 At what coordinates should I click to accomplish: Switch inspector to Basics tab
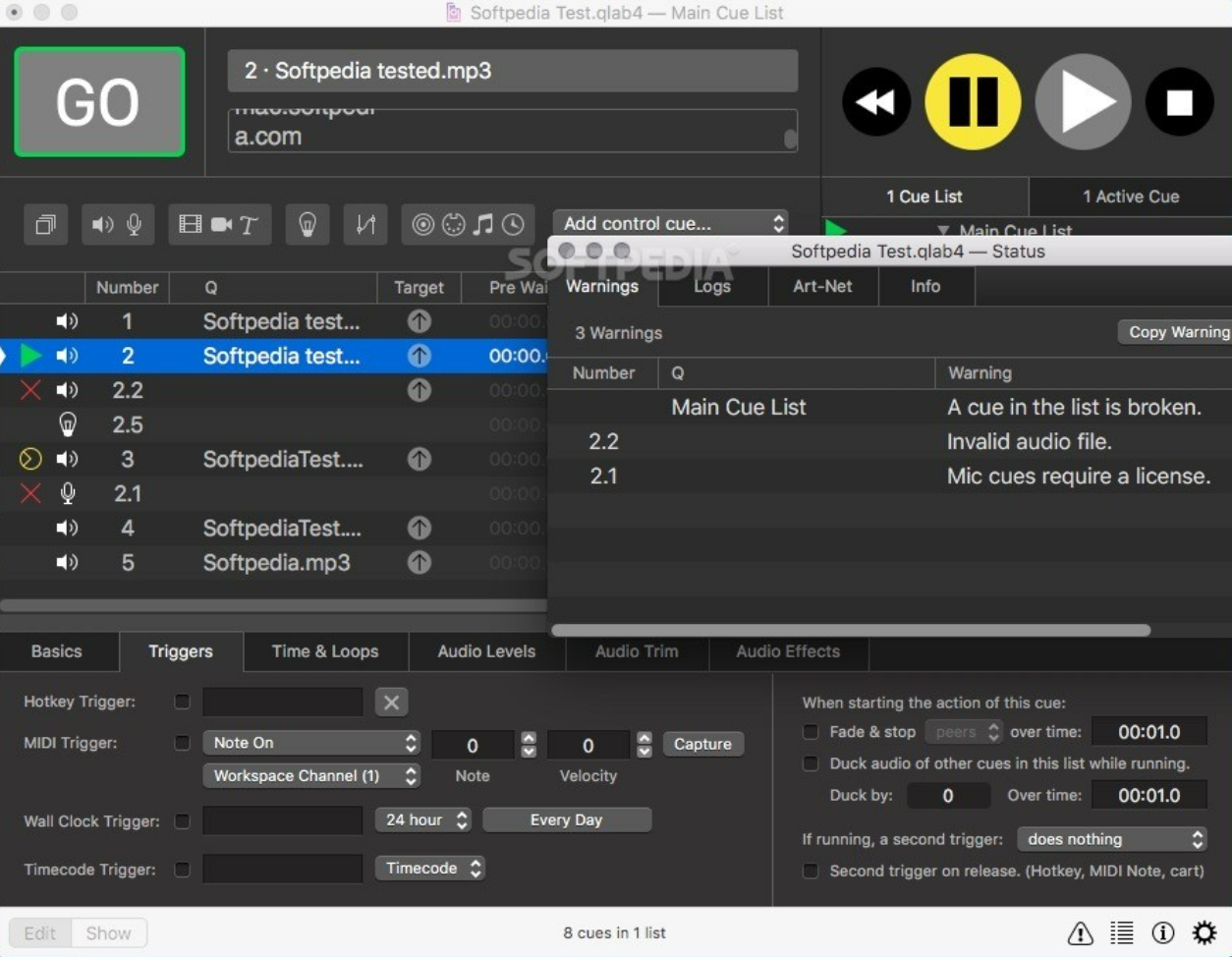click(57, 651)
